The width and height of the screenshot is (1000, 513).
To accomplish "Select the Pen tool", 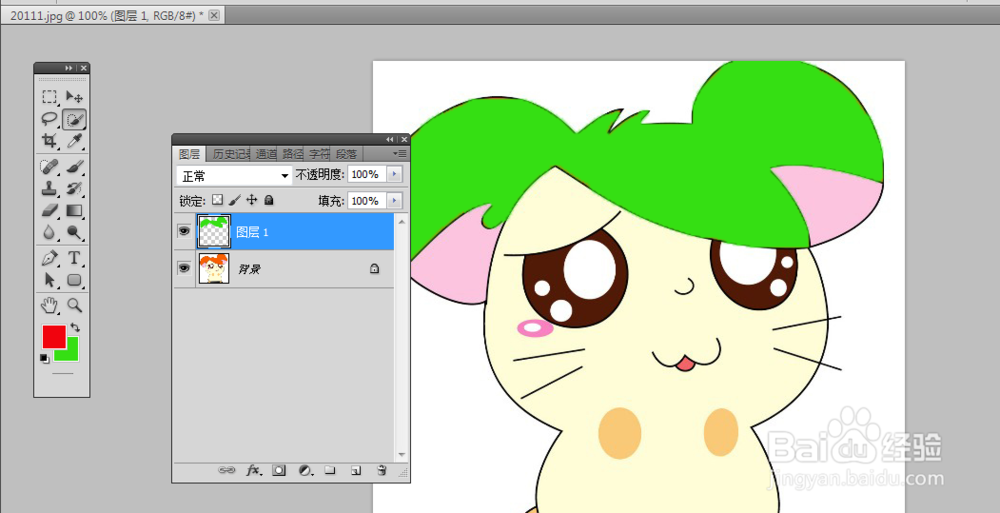I will click(49, 258).
